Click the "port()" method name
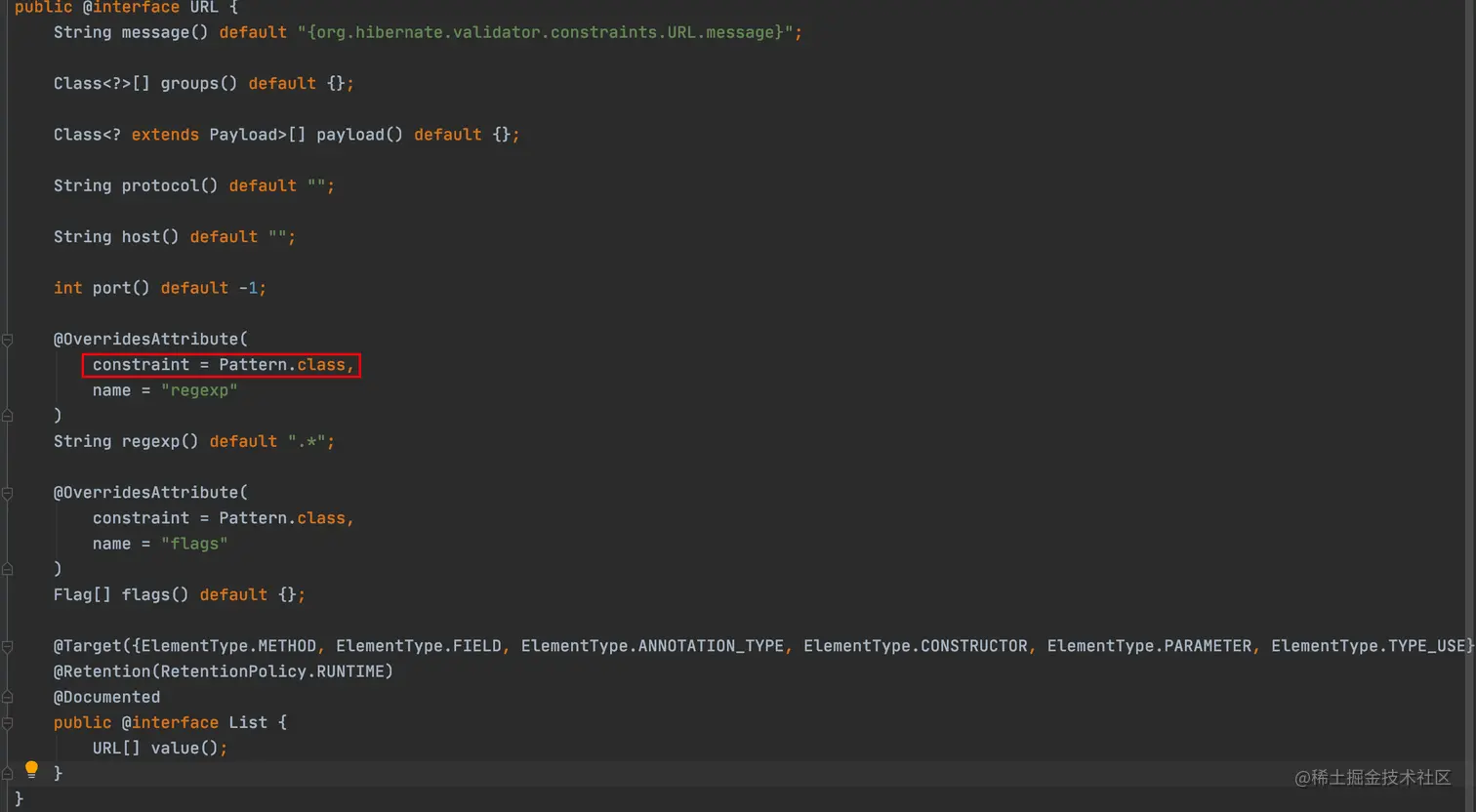Image resolution: width=1476 pixels, height=812 pixels. (x=121, y=288)
